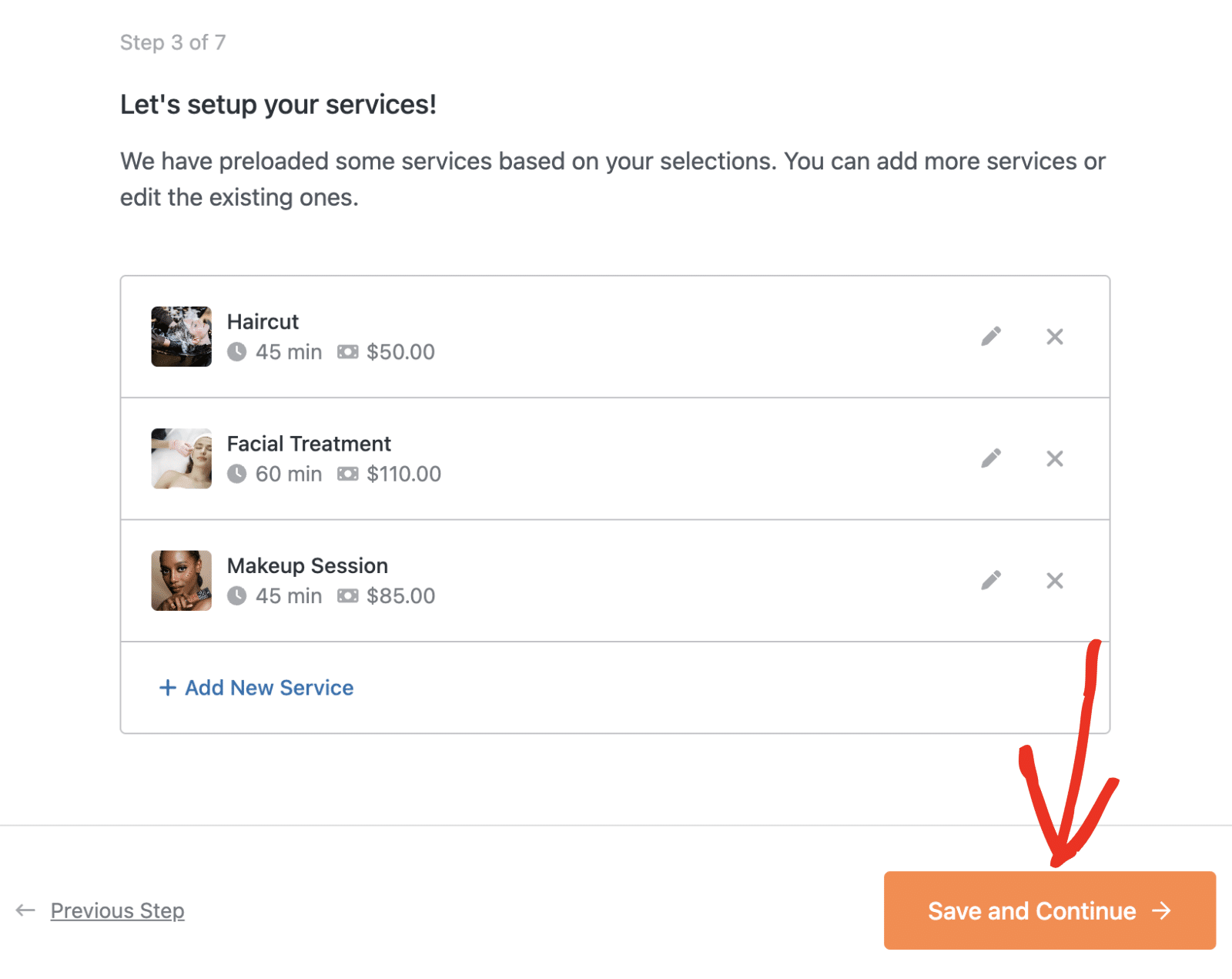Edit the Facial Treatment service
Screen dimensions: 1232x979
pos(991,458)
